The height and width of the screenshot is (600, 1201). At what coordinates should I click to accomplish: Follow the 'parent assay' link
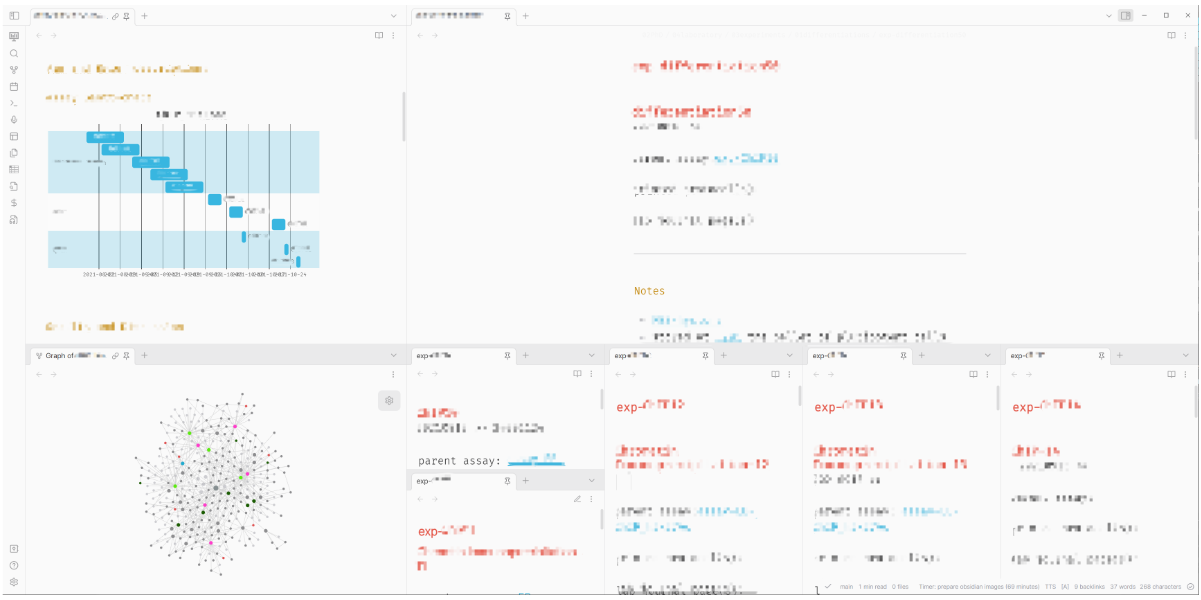tap(536, 461)
